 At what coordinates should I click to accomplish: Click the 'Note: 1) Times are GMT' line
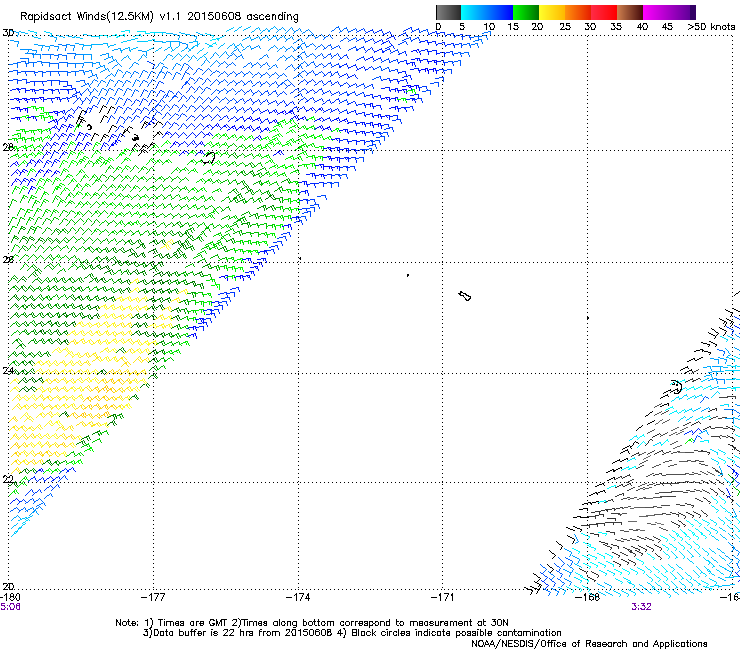[312, 623]
